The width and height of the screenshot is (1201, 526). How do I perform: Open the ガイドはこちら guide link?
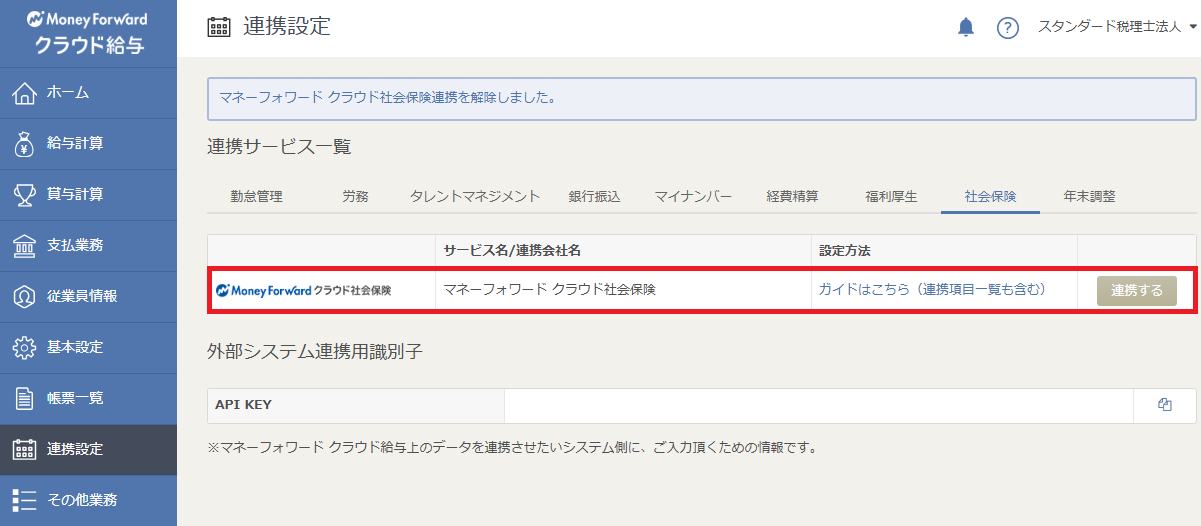pos(932,289)
